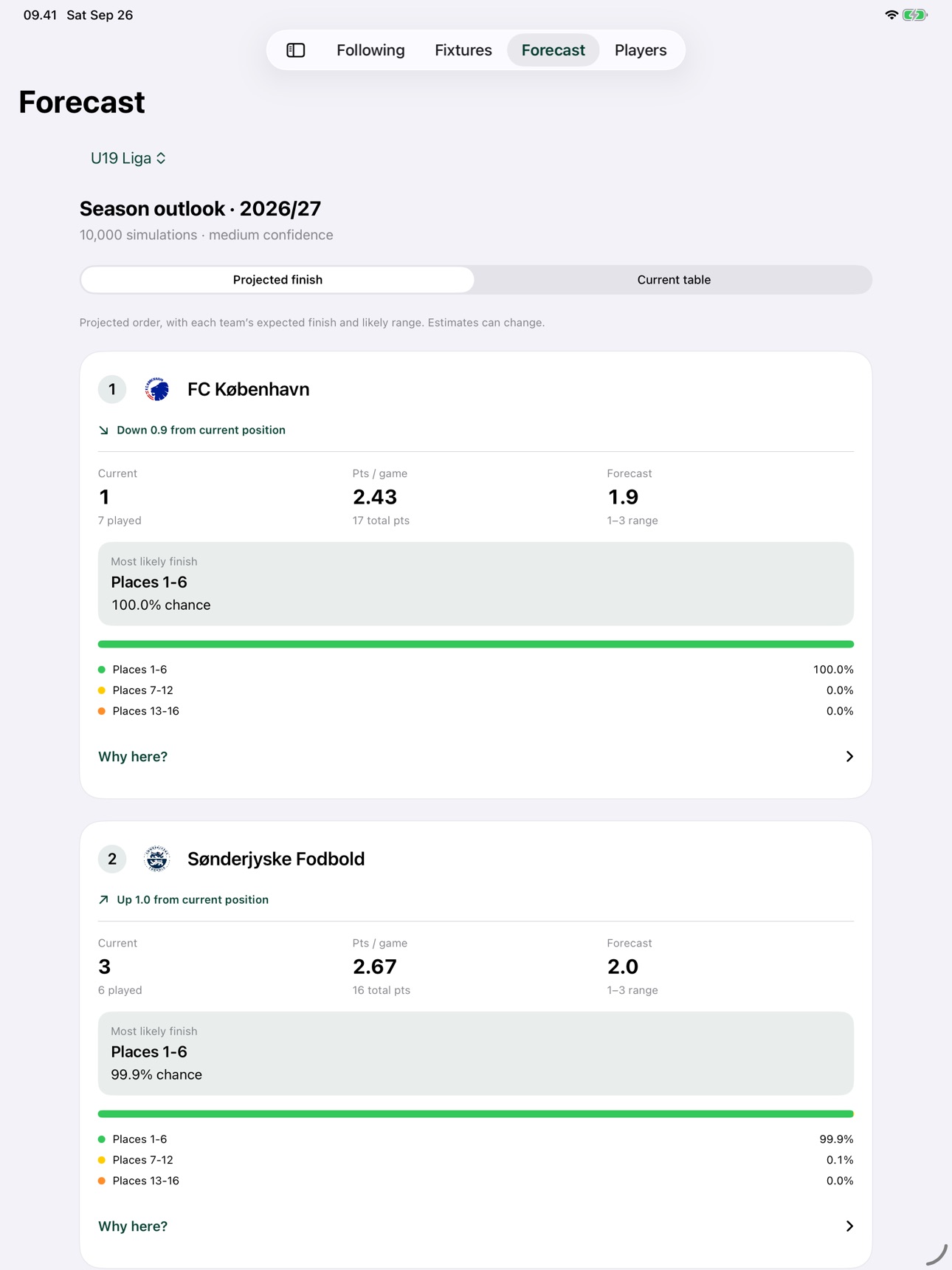Click "10,000 simulations · medium confidence" text

tap(207, 235)
